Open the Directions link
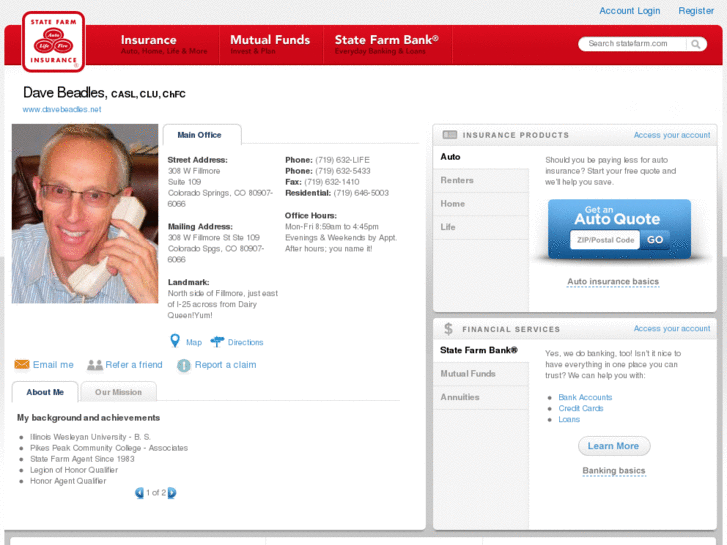The image size is (727, 545). tap(245, 342)
